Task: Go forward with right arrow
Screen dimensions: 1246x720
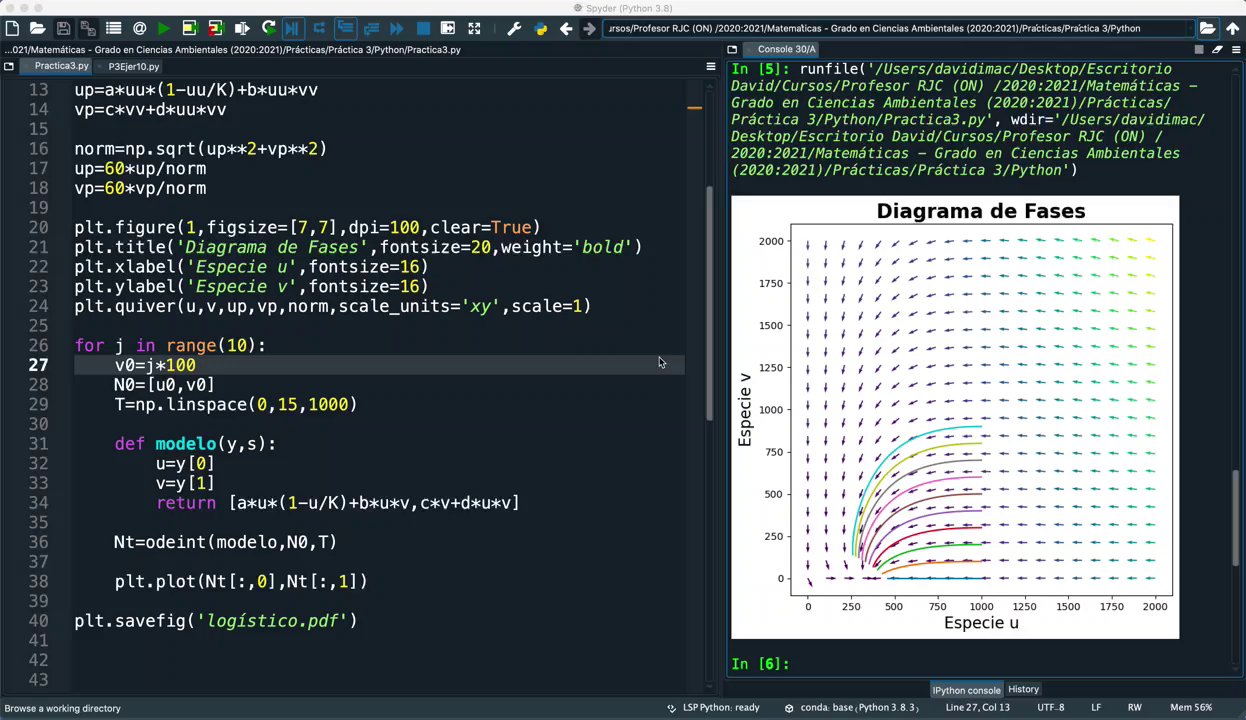Action: (x=590, y=28)
